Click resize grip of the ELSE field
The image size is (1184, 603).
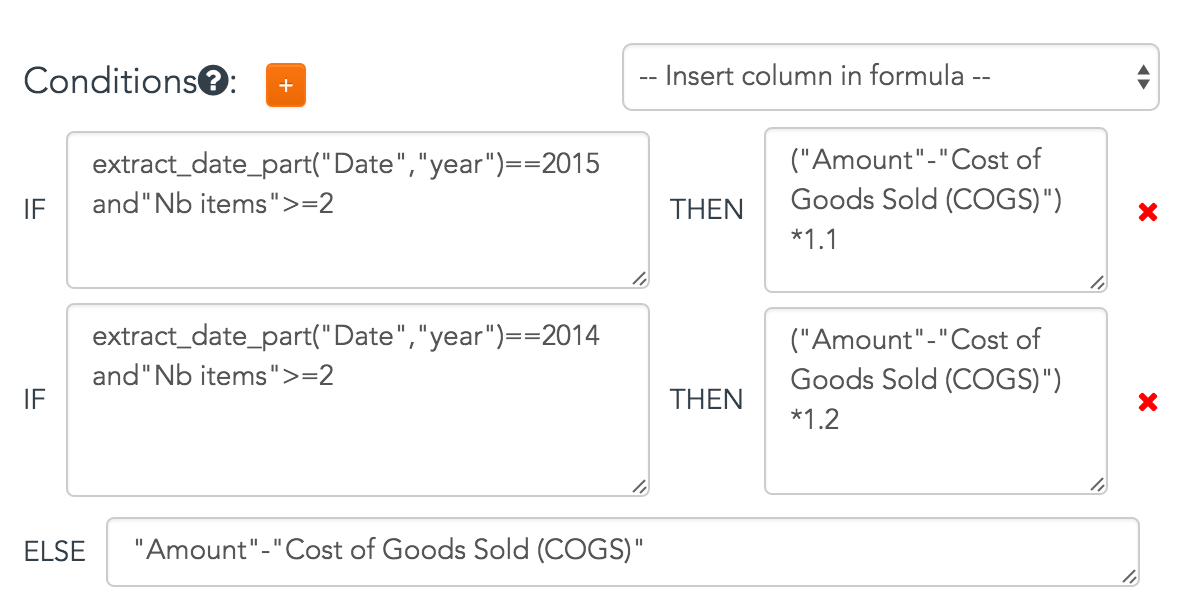(x=1128, y=577)
